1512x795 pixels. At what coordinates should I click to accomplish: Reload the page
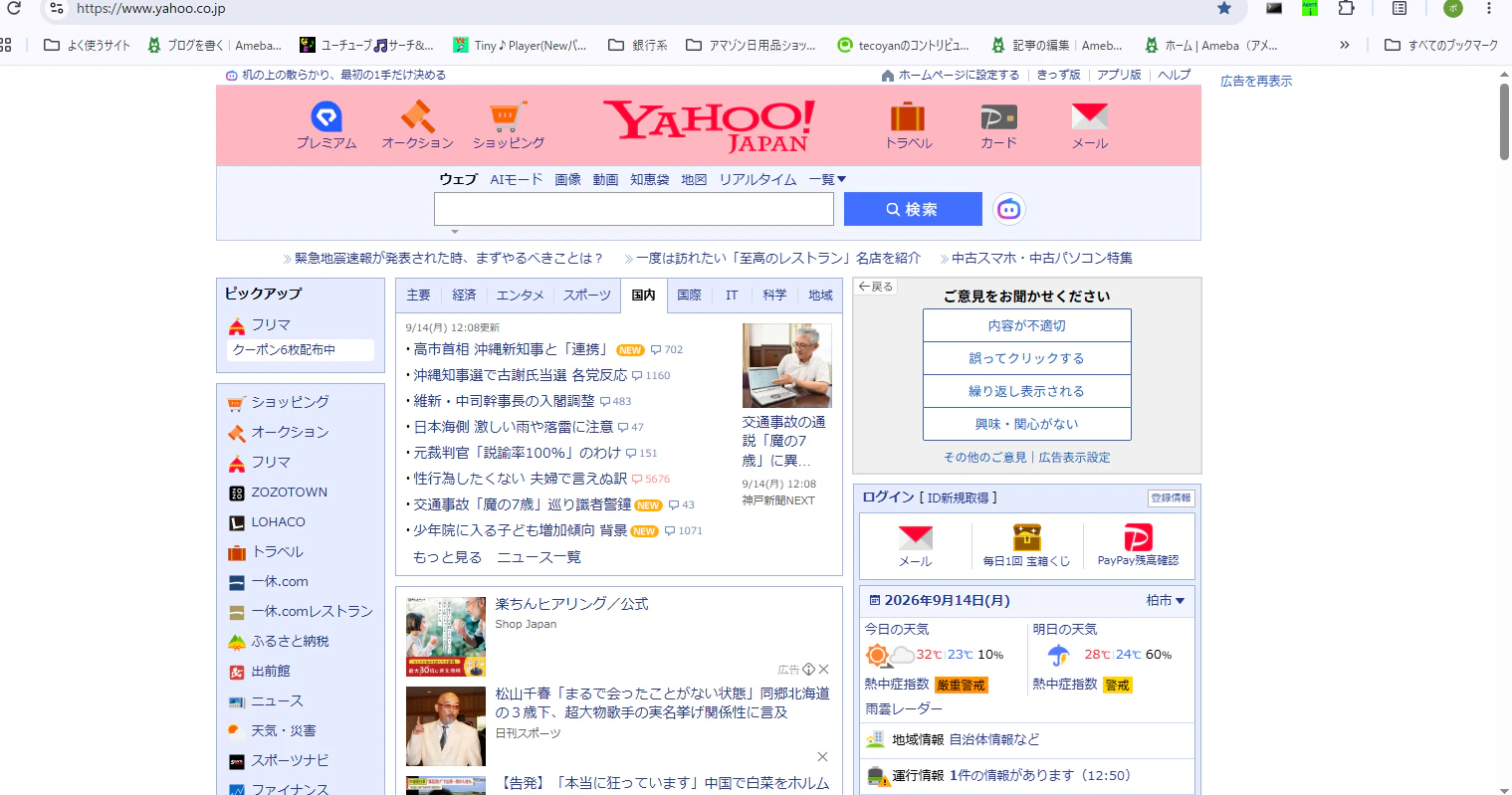[x=14, y=8]
